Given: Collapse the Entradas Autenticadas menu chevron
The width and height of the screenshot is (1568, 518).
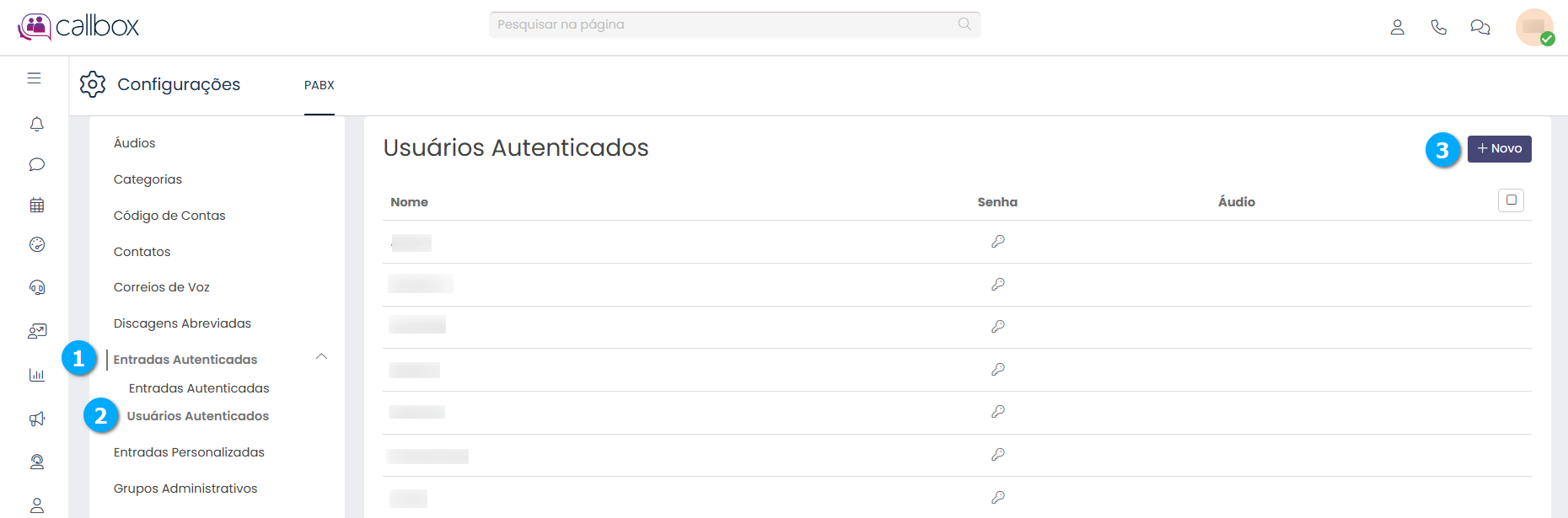Looking at the screenshot, I should (321, 357).
